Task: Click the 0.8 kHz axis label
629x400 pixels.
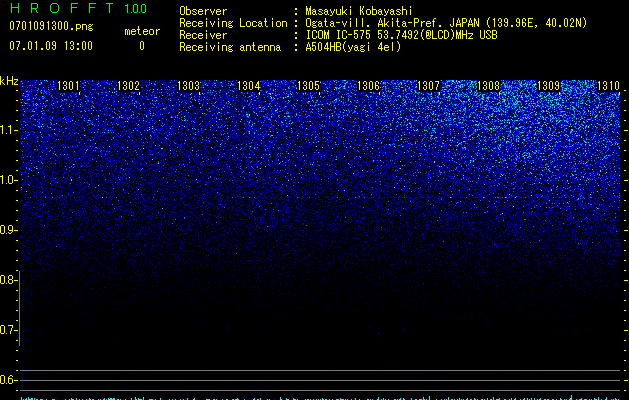Action: (x=8, y=280)
